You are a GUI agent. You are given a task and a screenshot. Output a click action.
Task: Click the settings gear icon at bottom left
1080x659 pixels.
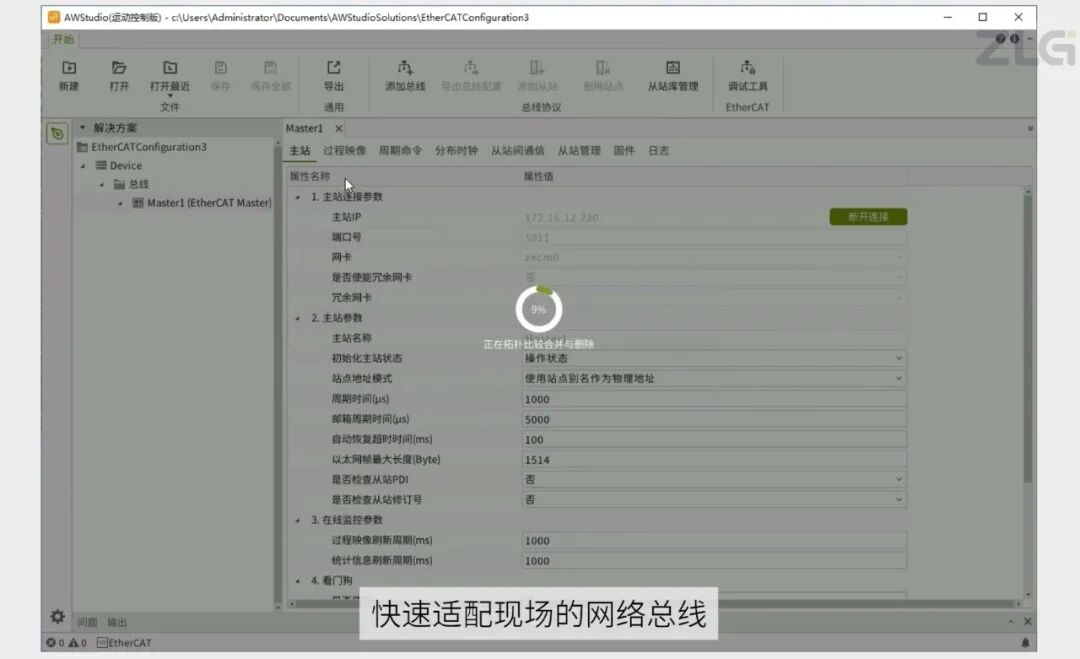[58, 616]
